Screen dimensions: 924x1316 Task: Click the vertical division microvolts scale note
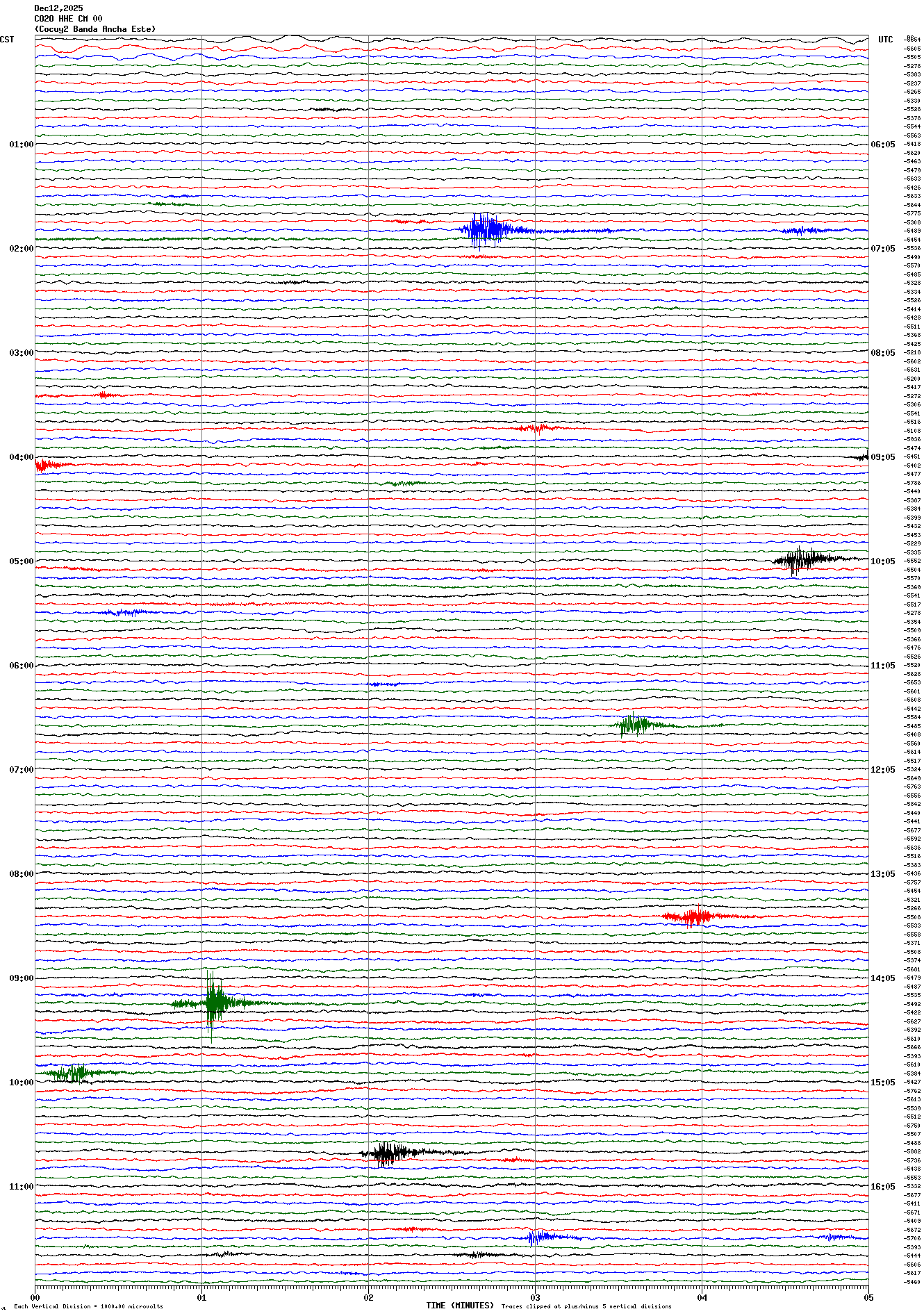88,1306
